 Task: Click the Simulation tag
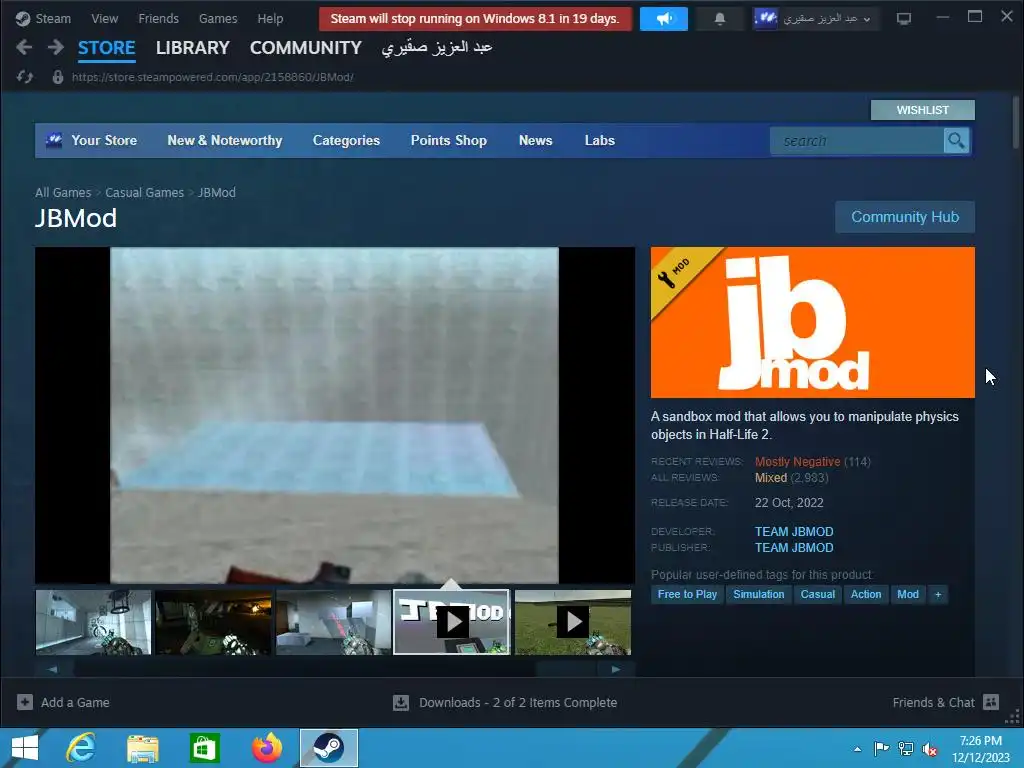coord(759,594)
